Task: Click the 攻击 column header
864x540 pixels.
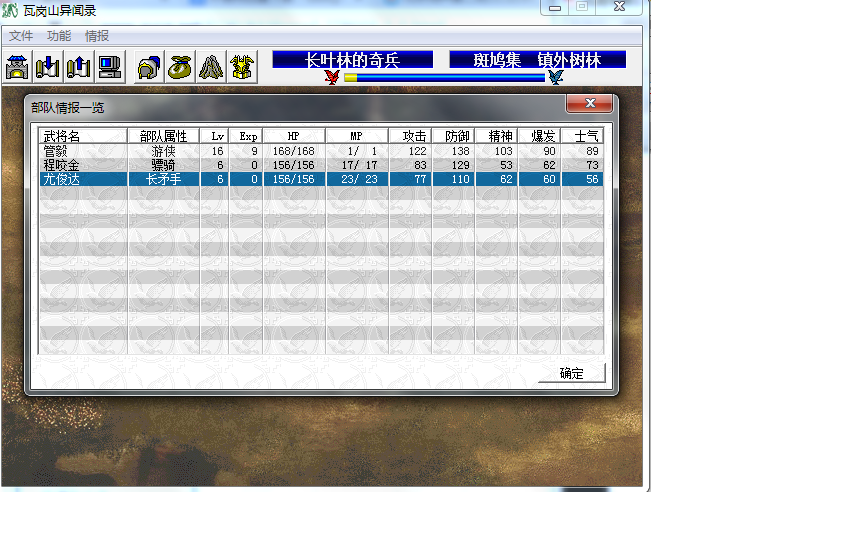Action: coord(414,136)
